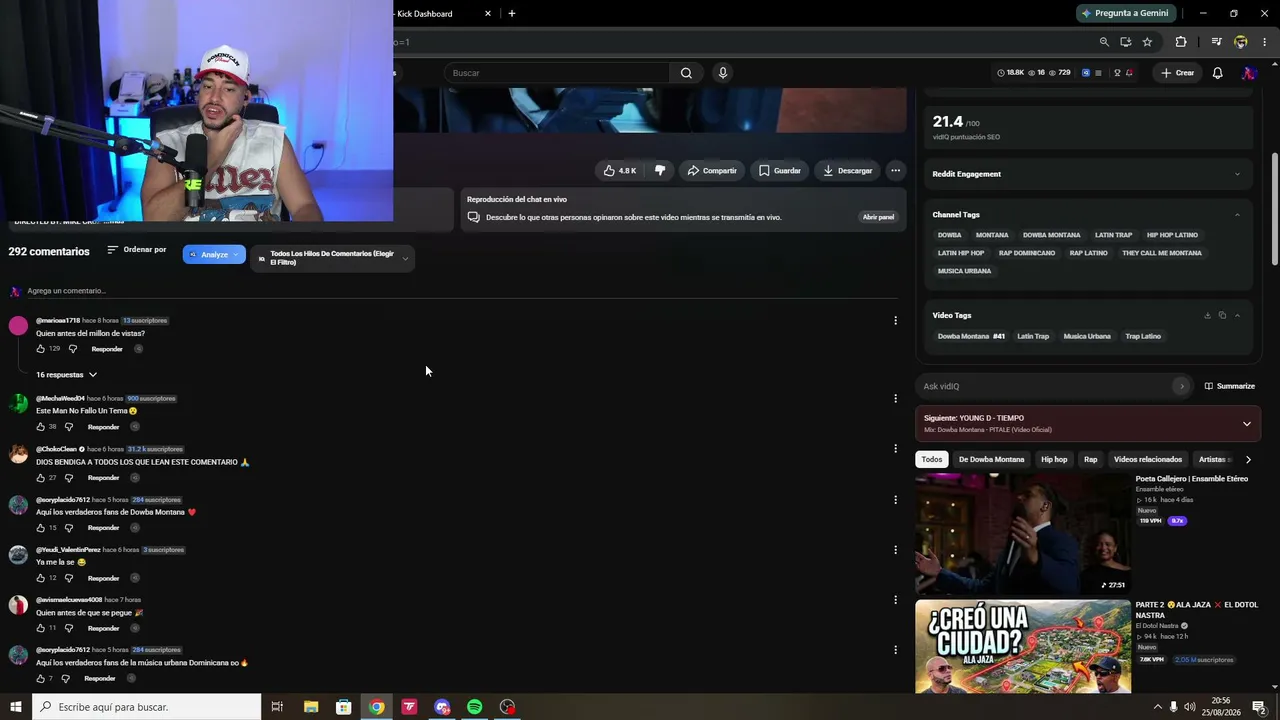Open the Chrome extensions puzzle icon

(1181, 42)
